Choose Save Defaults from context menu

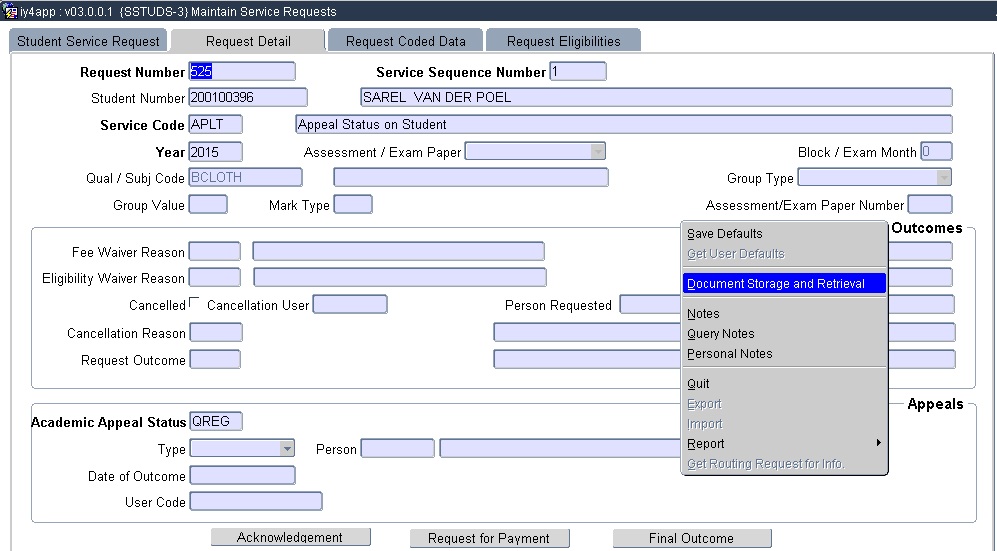725,234
